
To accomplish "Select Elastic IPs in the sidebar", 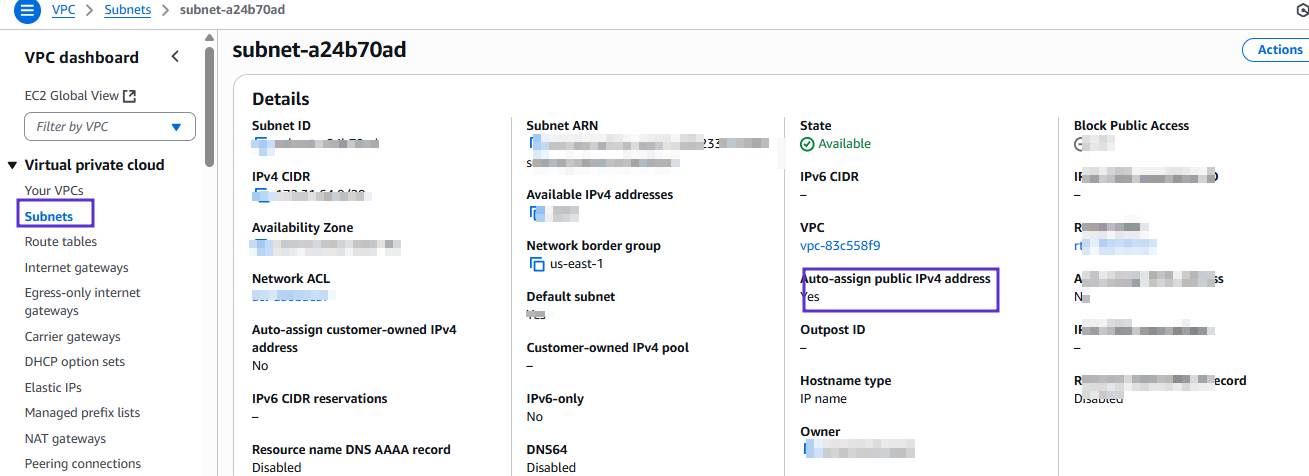I will coord(53,388).
